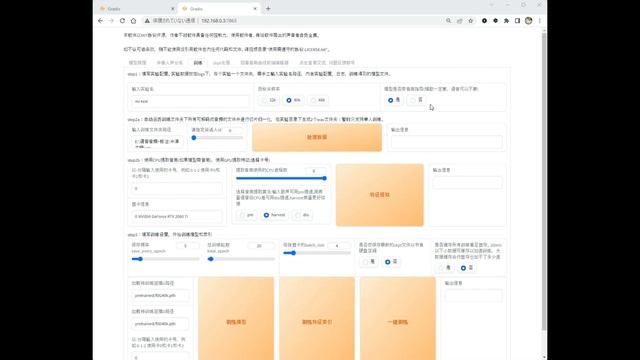Open the browser home page
This screenshot has height=360, width=640.
(x=133, y=20)
